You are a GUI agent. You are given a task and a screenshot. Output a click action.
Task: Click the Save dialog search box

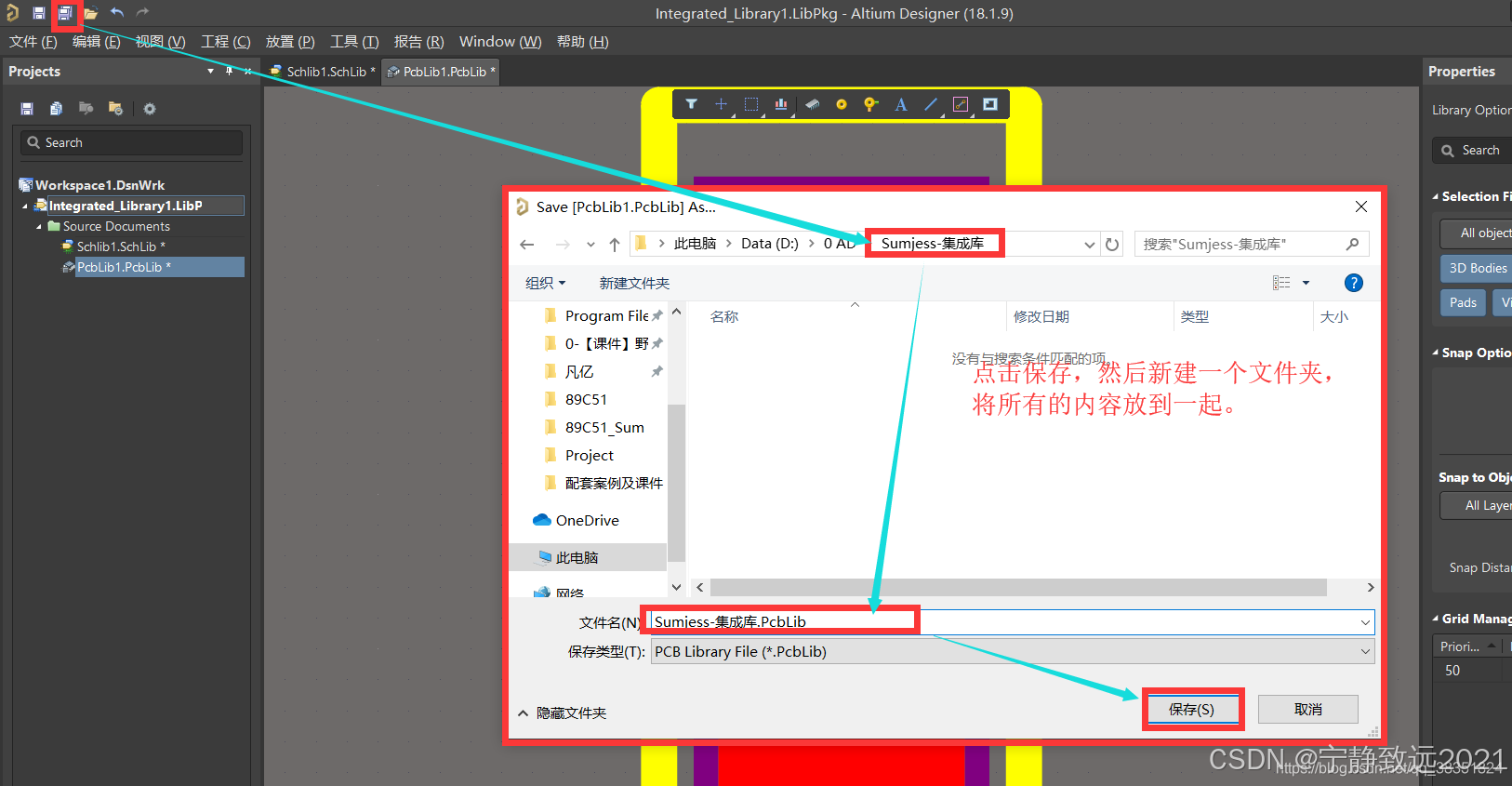(1251, 245)
